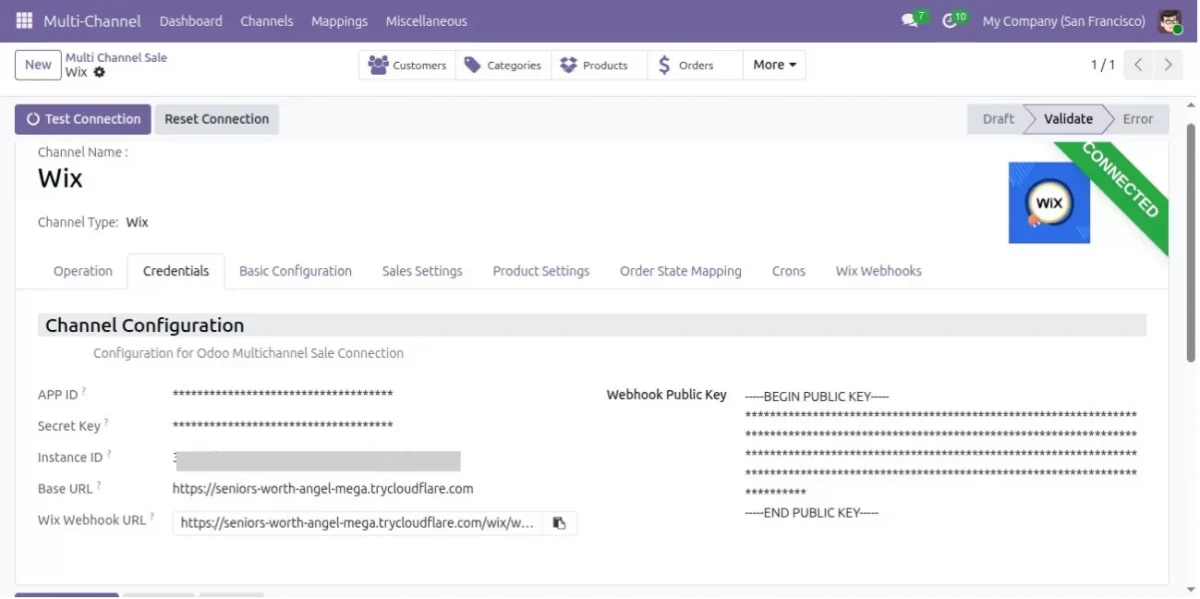1200x599 pixels.
Task: Click the user avatar icon
Action: [x=1169, y=20]
